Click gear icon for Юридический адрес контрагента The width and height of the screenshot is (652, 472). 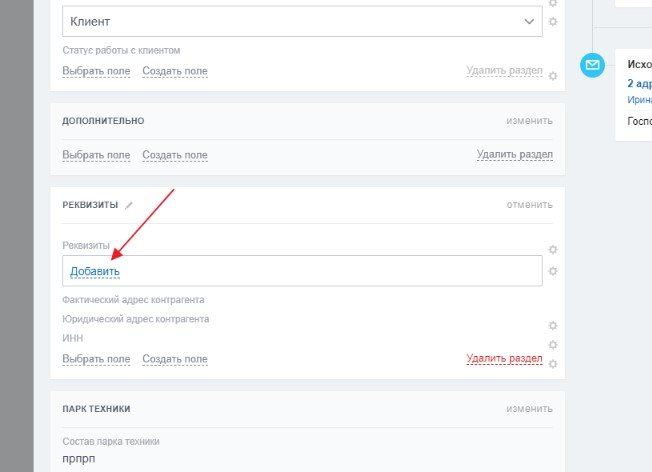click(x=553, y=325)
